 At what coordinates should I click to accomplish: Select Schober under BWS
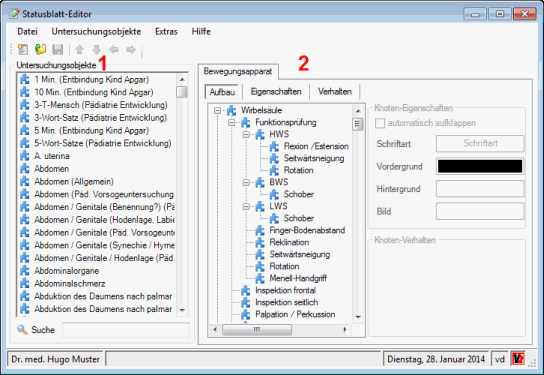pos(299,194)
